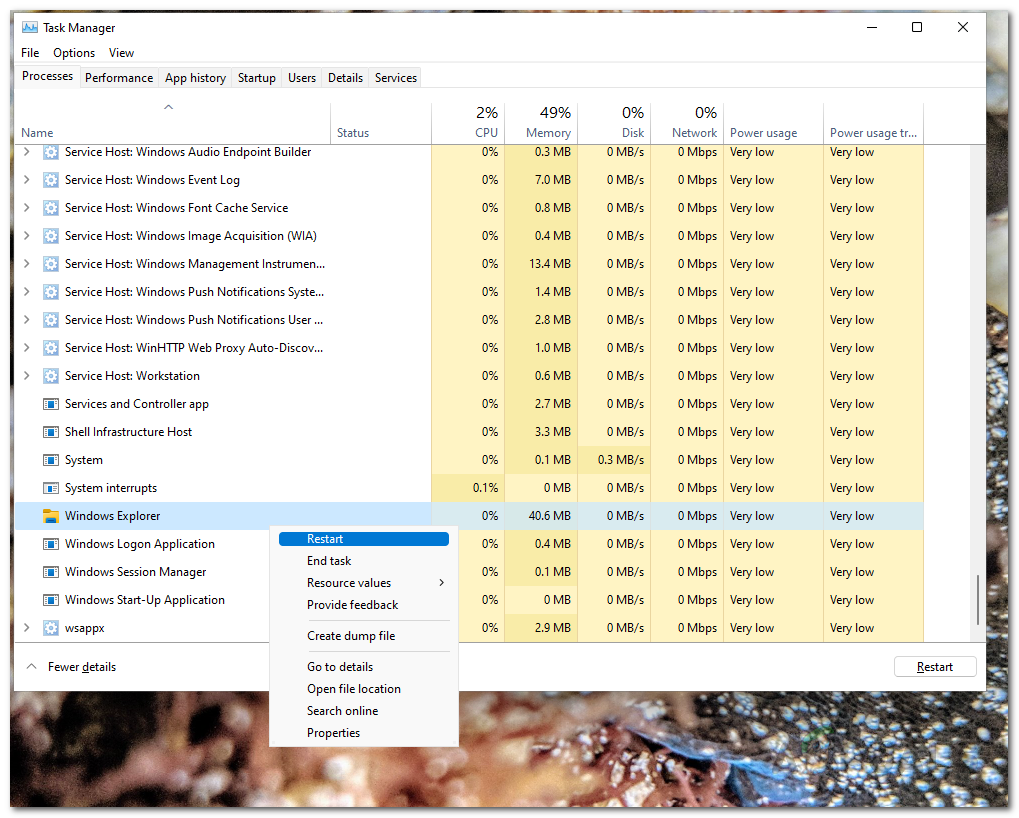Click the Windows Explorer folder icon
The height and width of the screenshot is (818, 1019).
51,516
